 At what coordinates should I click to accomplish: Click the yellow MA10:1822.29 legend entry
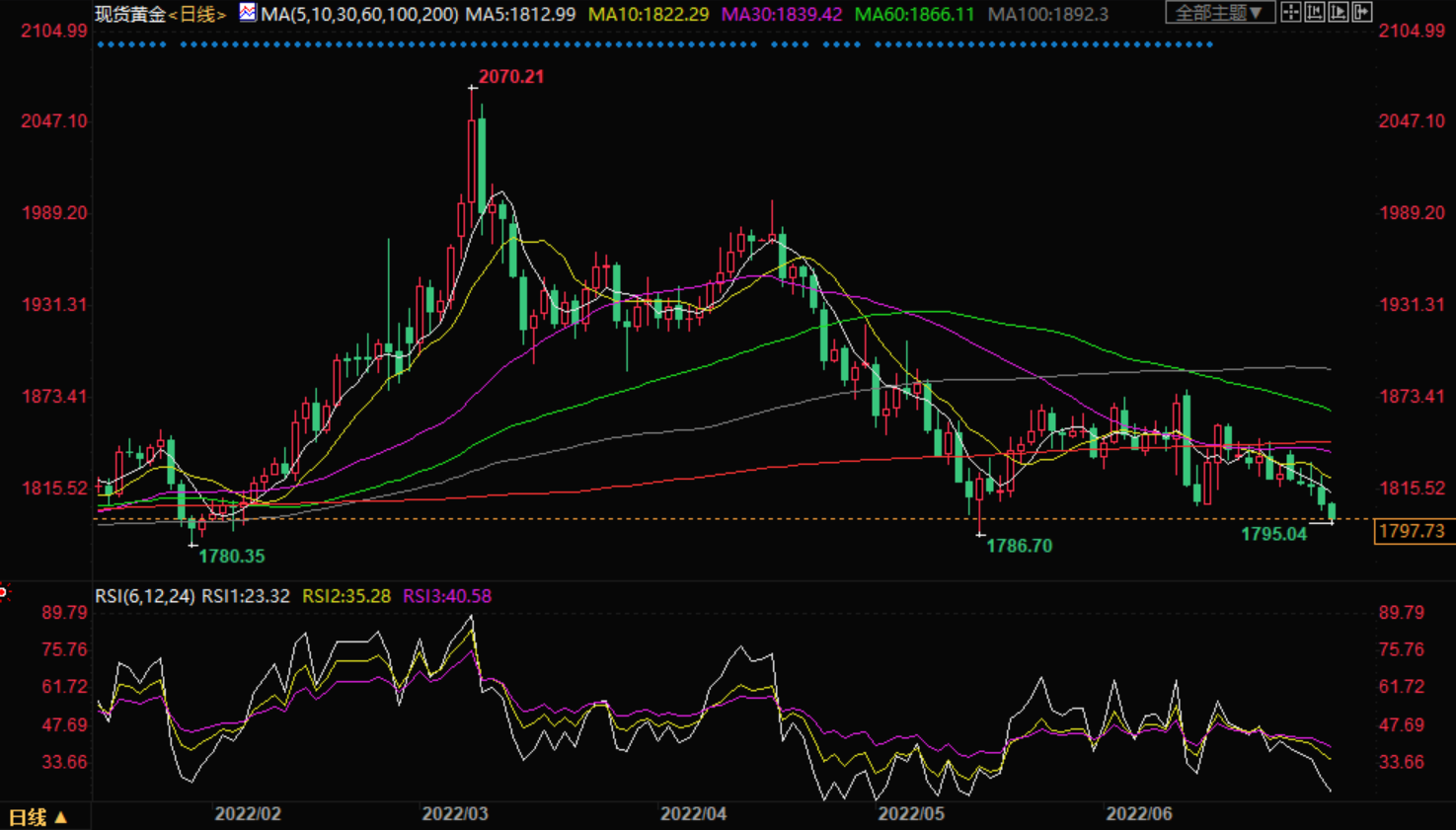click(649, 15)
